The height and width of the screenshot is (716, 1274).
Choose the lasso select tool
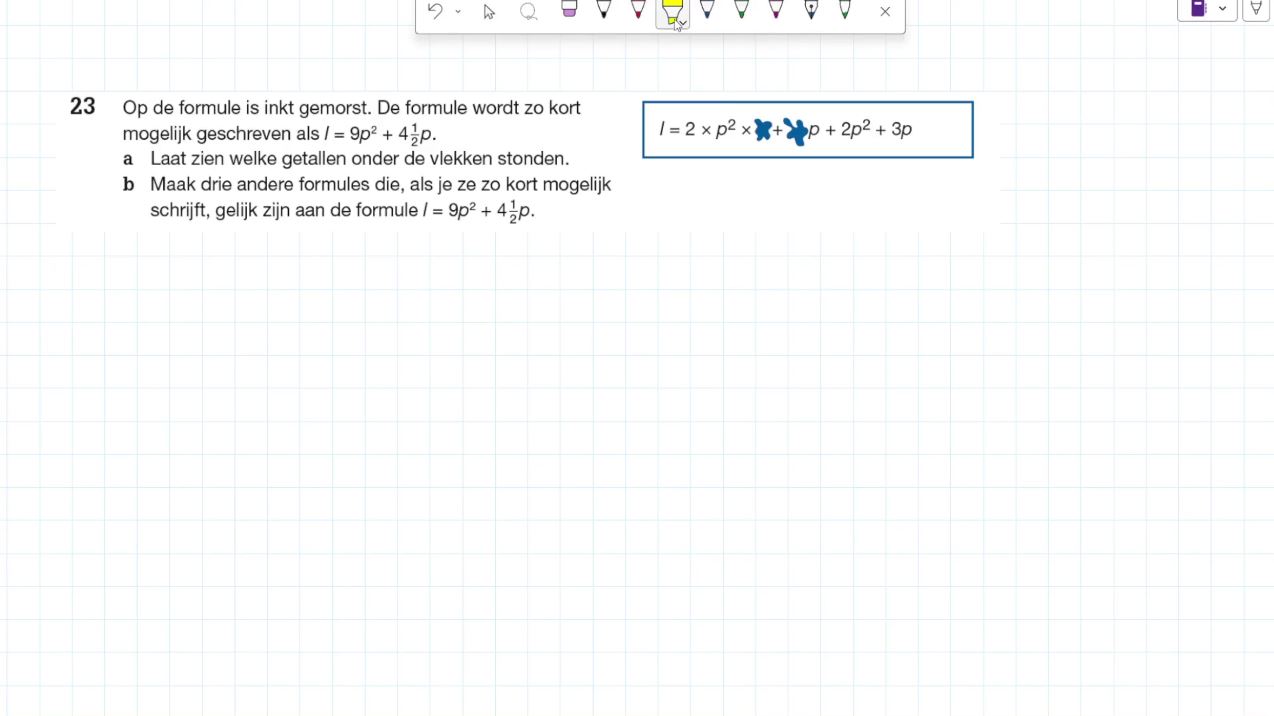tap(528, 12)
